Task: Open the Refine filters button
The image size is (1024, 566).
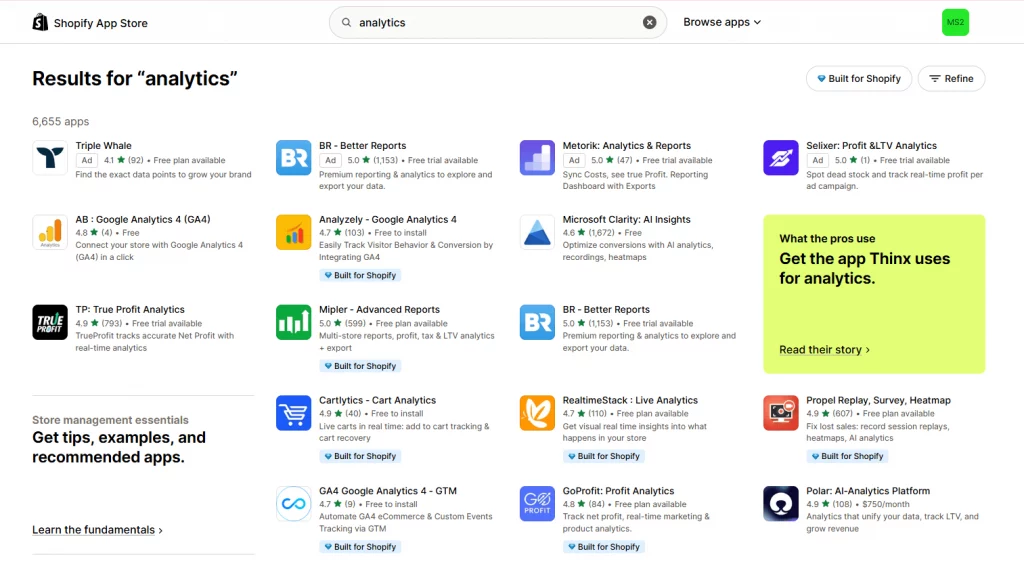Action: 951,78
